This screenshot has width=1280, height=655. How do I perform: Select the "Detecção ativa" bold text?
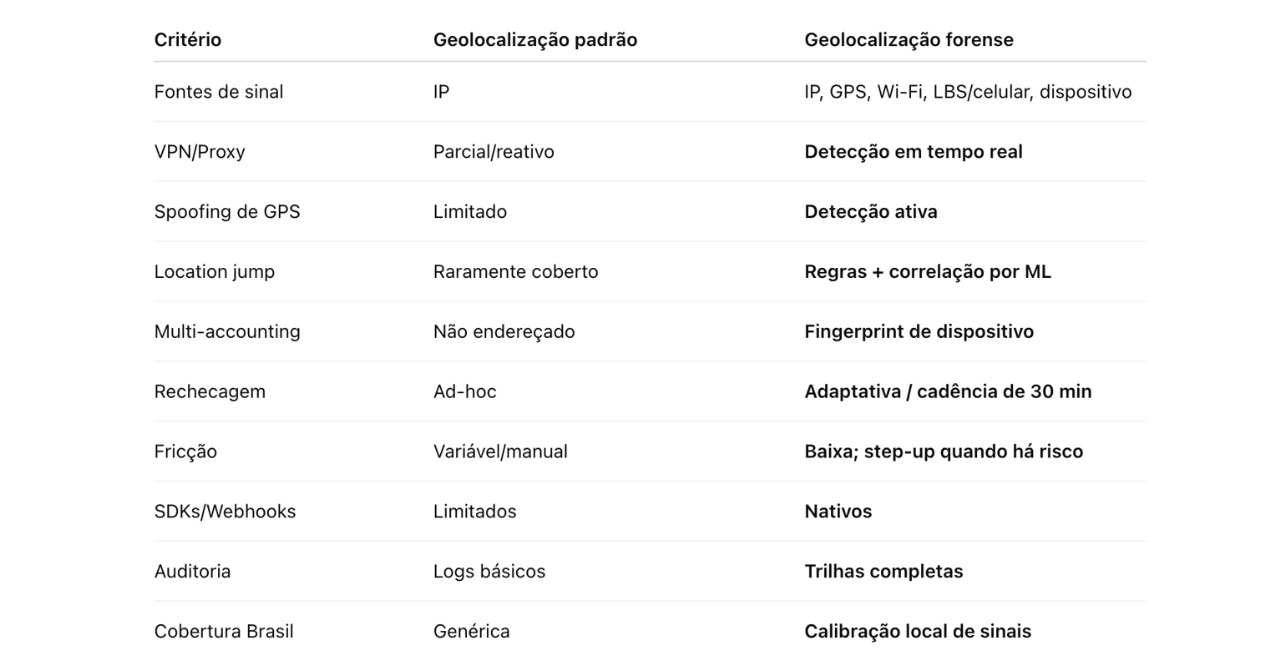(x=871, y=212)
